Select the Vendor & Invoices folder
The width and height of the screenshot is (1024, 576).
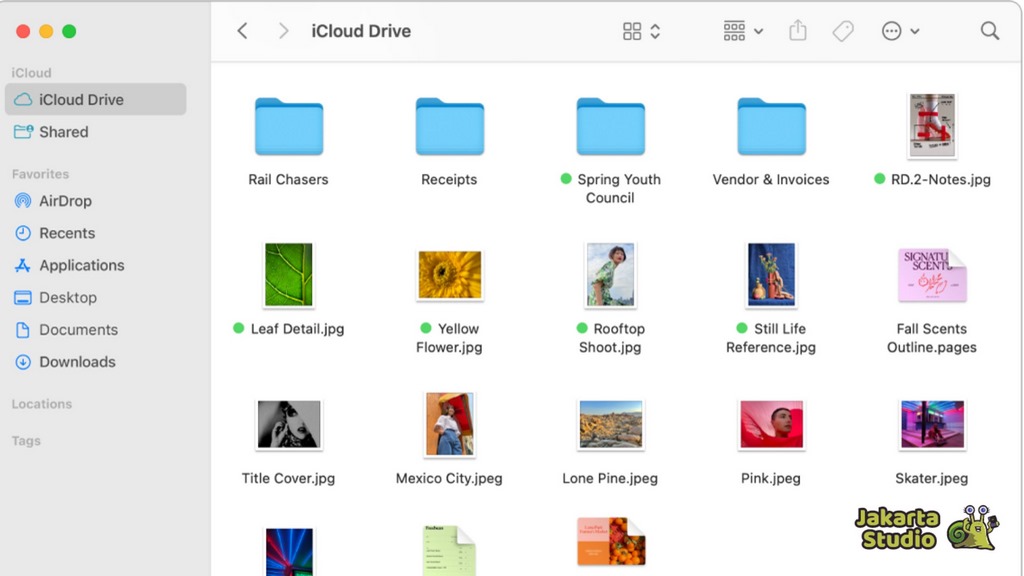coord(771,127)
